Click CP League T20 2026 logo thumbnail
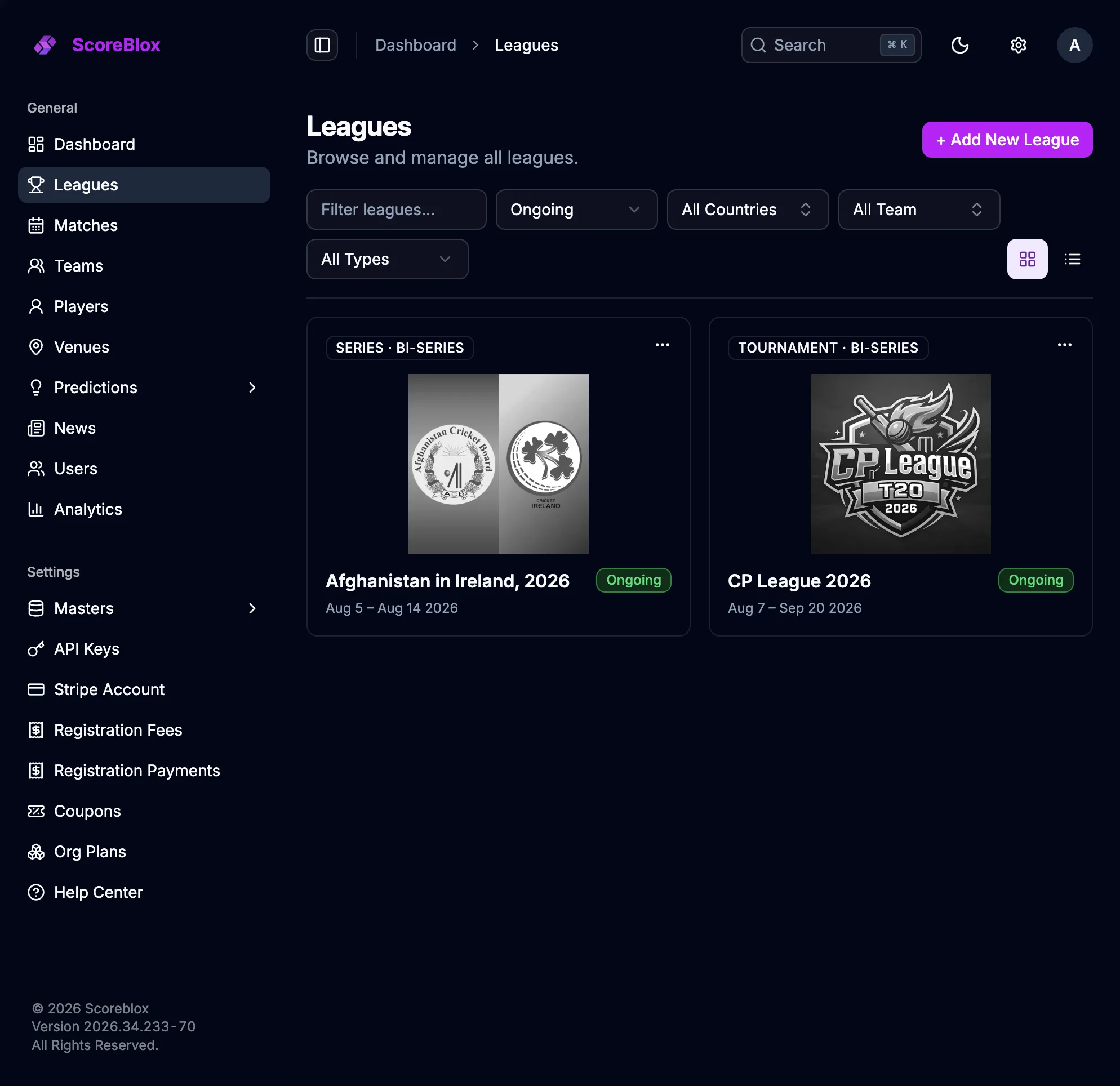Viewport: 1120px width, 1086px height. point(901,464)
